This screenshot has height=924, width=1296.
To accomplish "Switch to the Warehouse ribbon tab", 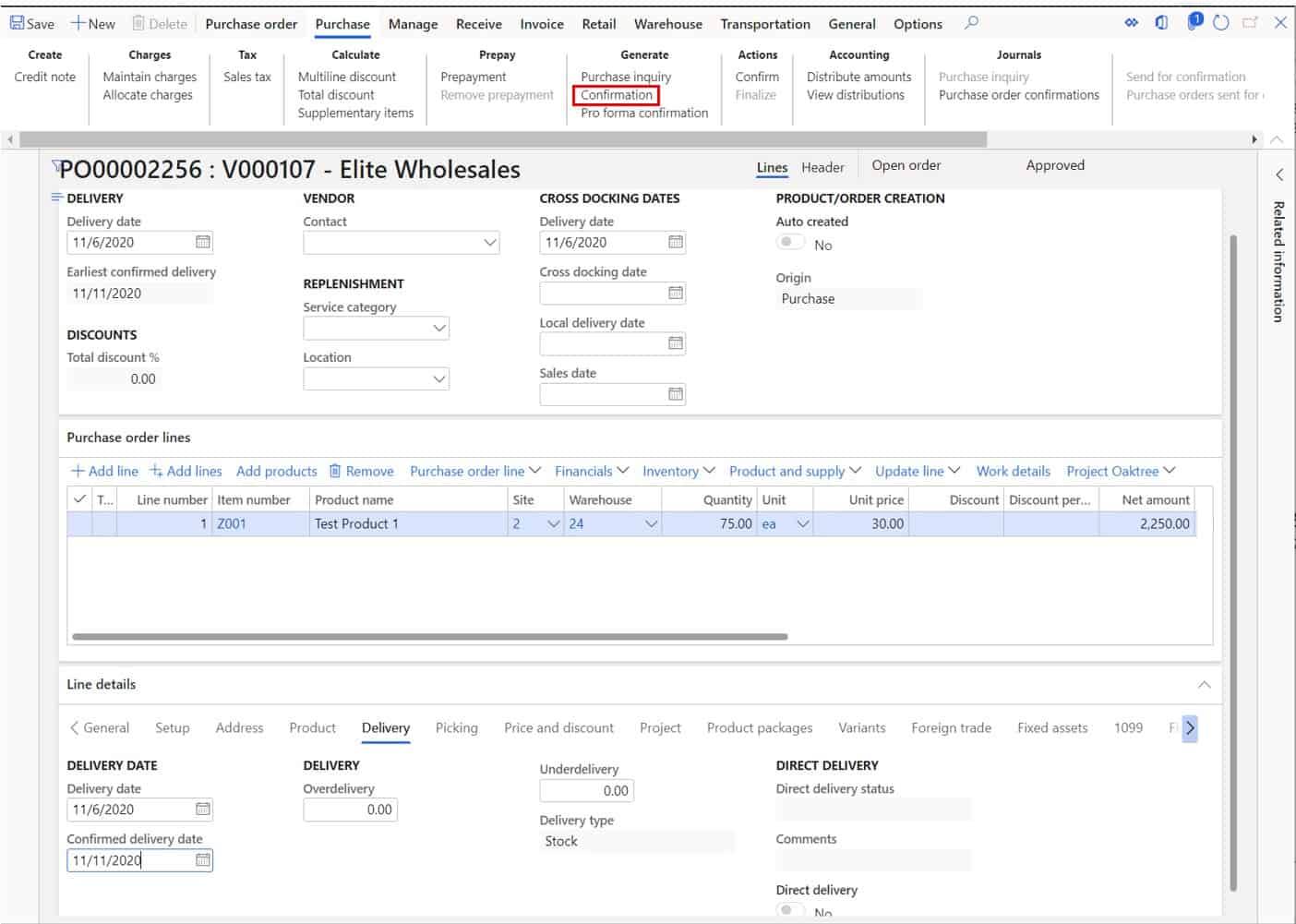I will (x=666, y=23).
